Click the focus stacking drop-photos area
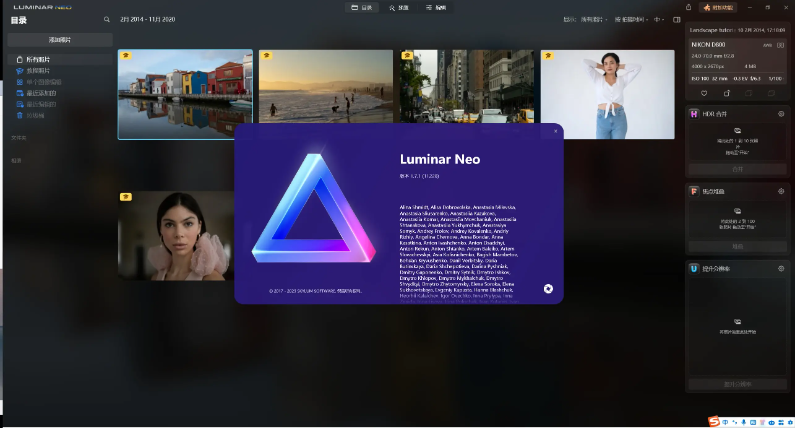Image resolution: width=795 pixels, height=428 pixels. (x=738, y=219)
